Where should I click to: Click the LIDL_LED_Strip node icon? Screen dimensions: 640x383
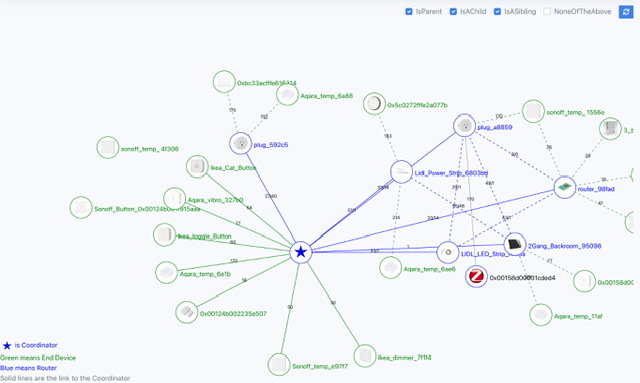point(448,252)
